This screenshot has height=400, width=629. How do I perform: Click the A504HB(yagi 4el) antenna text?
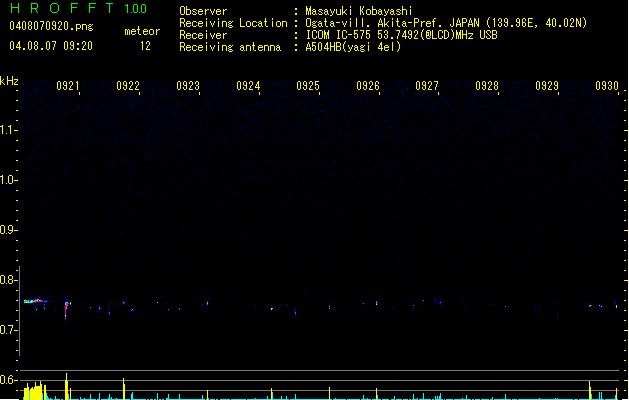pos(353,47)
